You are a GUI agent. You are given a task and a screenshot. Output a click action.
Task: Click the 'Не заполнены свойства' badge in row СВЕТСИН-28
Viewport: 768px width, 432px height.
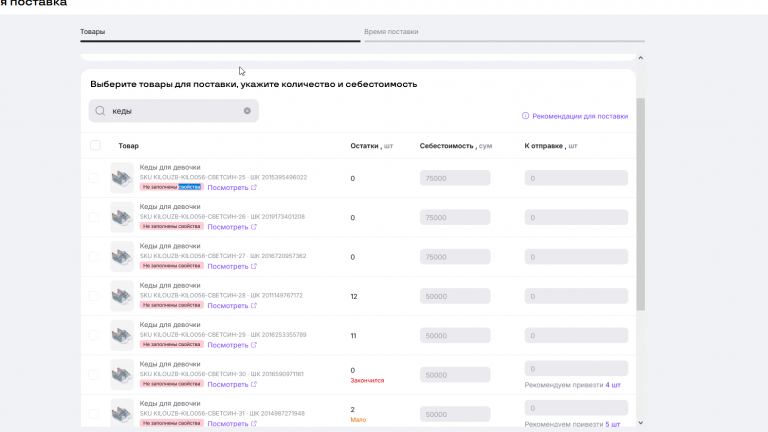coord(171,305)
